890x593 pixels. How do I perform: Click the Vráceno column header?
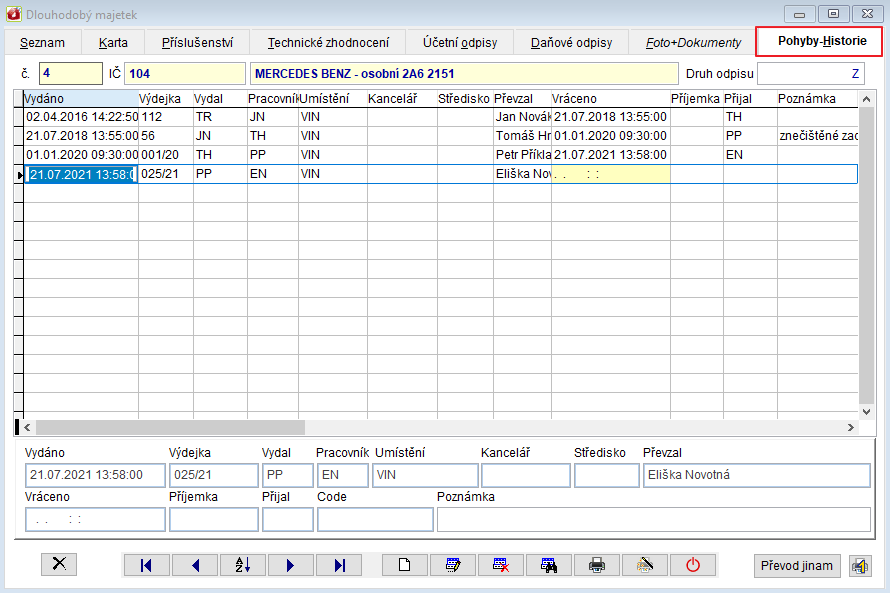coord(610,99)
